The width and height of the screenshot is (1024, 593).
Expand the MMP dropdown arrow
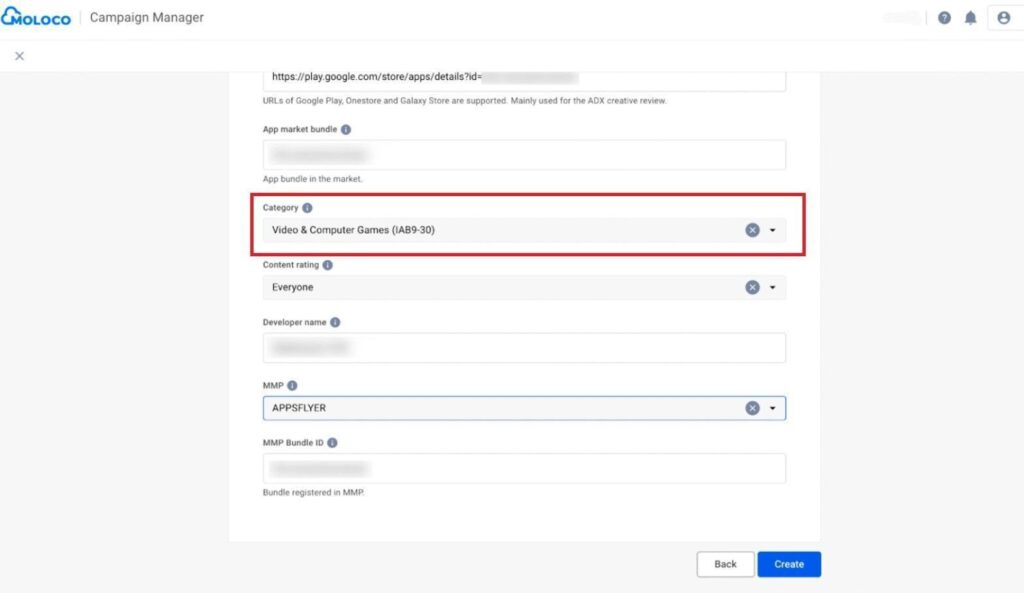click(773, 408)
